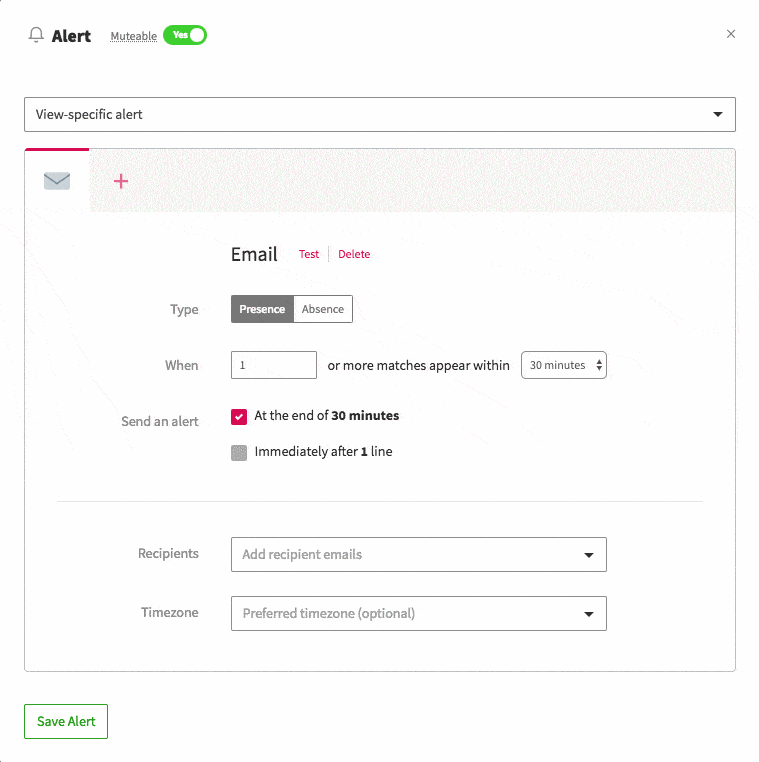The height and width of the screenshot is (762, 759).
Task: Click the Muteable label text
Action: pyautogui.click(x=134, y=36)
